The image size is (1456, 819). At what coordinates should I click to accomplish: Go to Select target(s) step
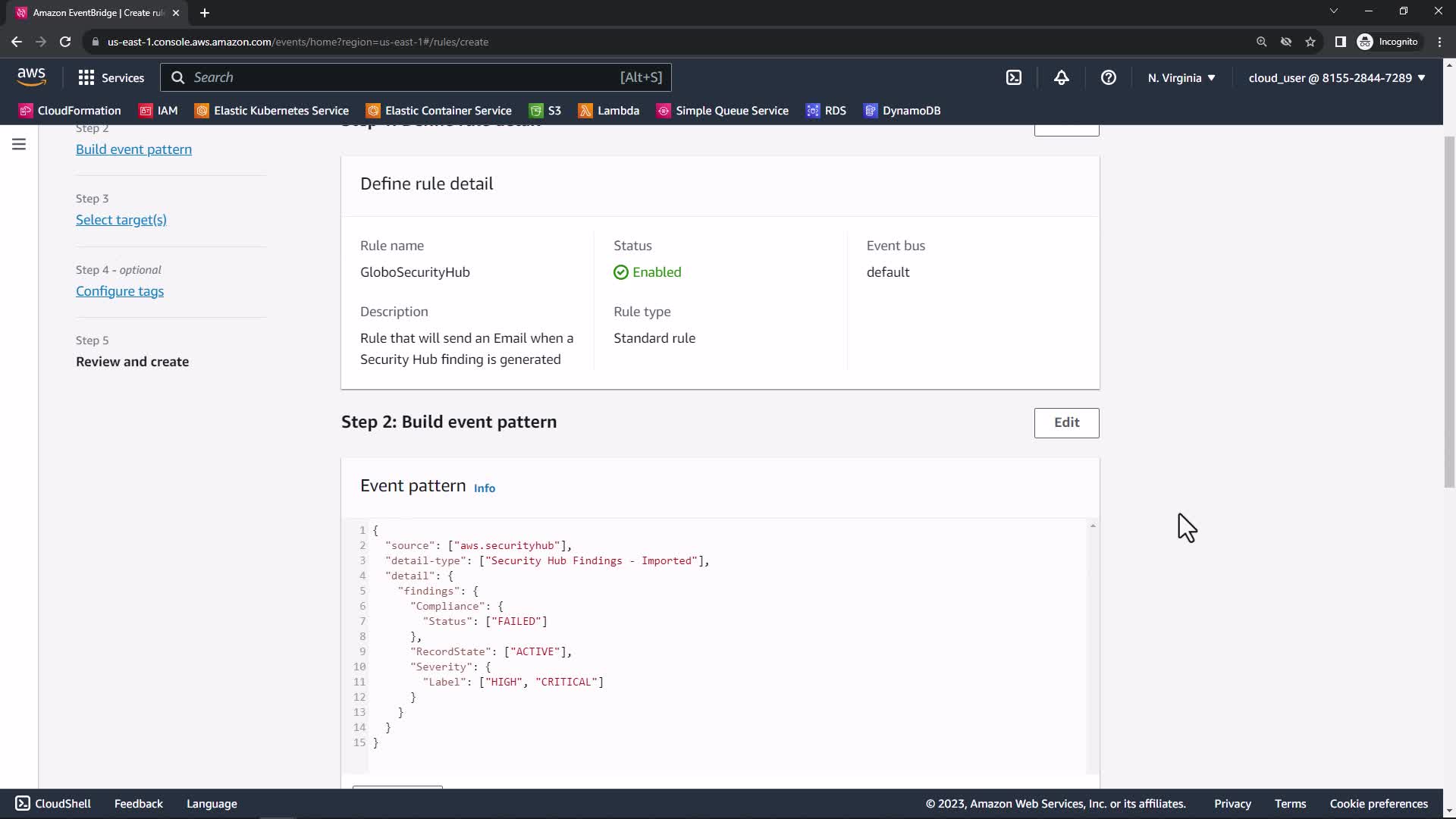pos(121,220)
